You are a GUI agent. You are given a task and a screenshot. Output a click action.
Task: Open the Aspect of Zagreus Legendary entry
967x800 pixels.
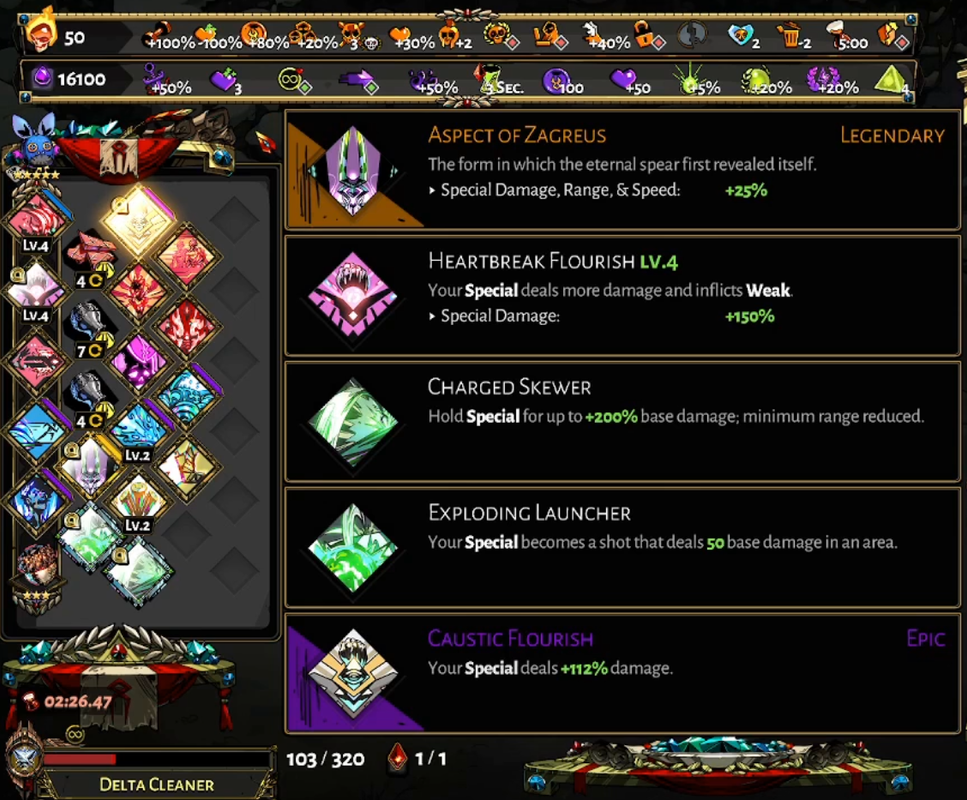click(x=622, y=170)
